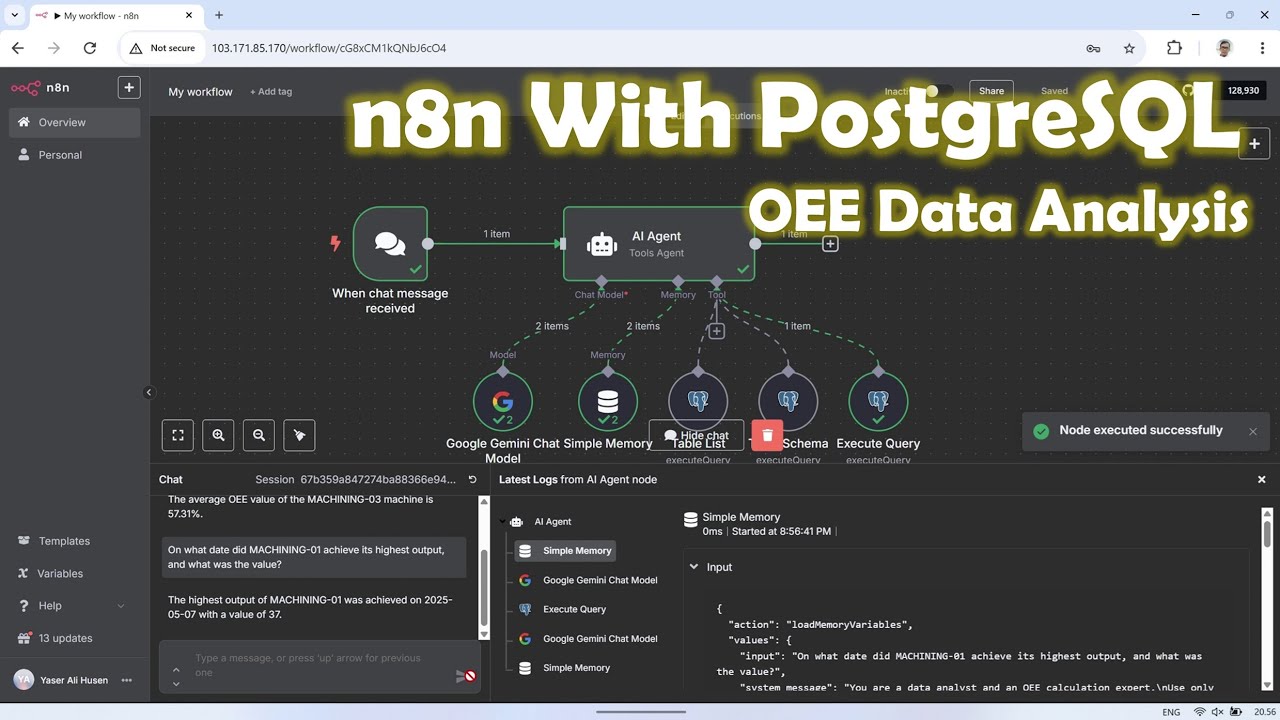Click the previous MACHINING-01 question message

pyautogui.click(x=314, y=557)
